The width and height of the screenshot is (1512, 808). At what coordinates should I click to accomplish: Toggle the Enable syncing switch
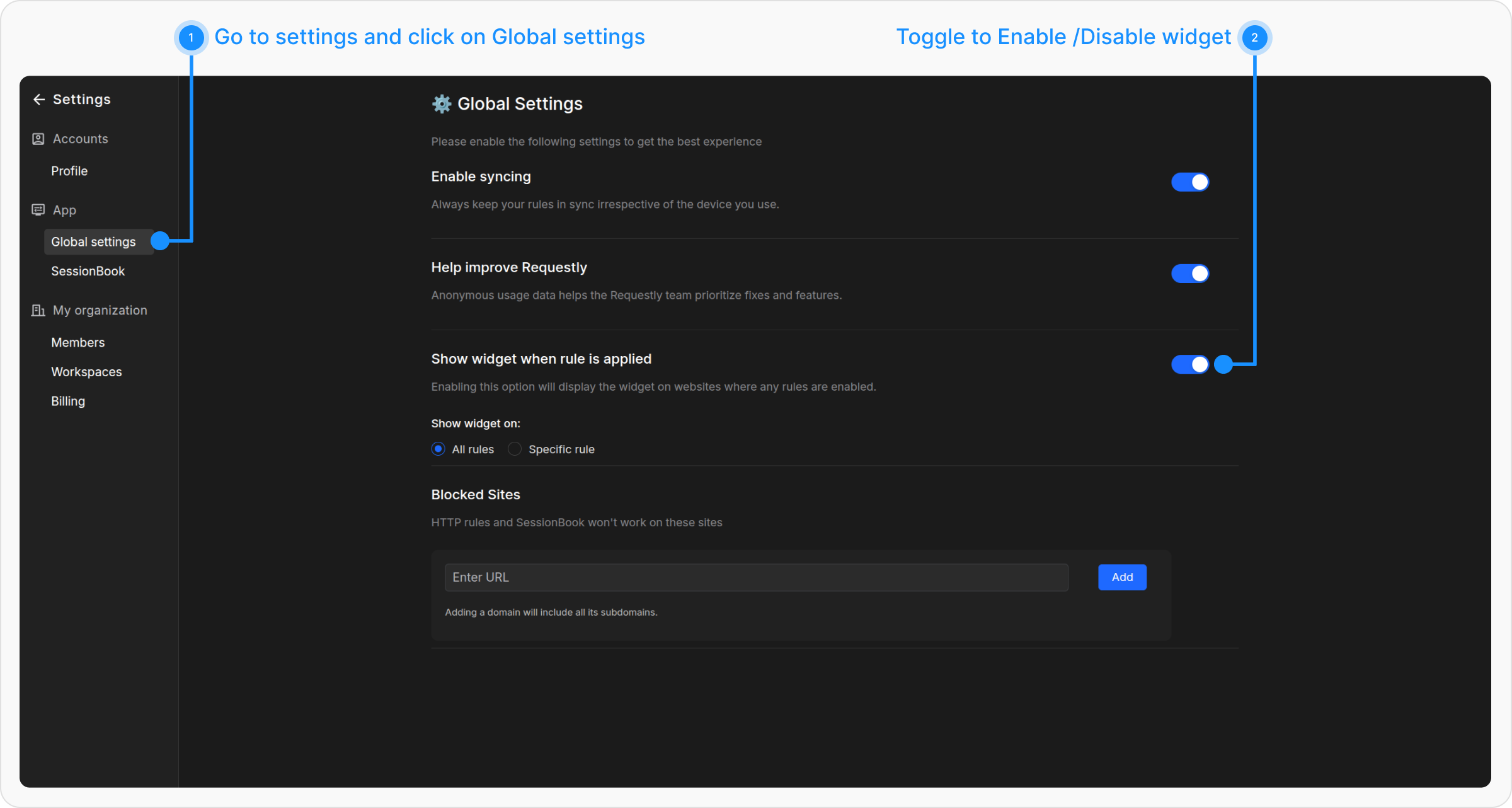pos(1189,182)
